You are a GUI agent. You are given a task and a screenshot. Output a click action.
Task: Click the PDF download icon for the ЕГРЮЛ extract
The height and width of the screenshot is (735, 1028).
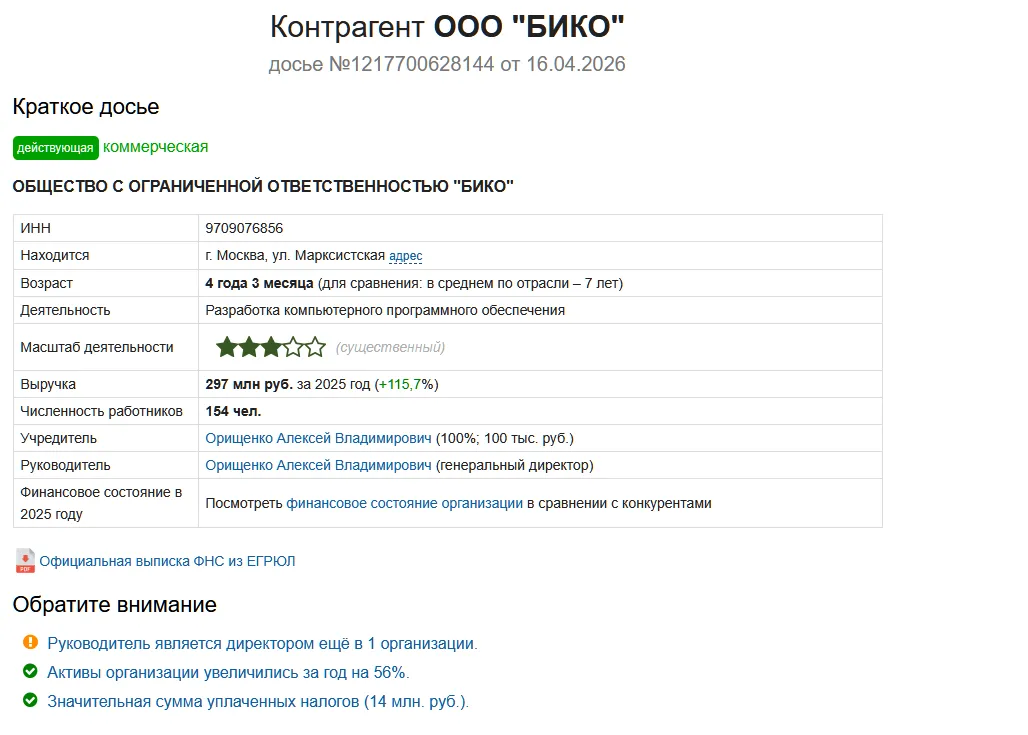[25, 561]
